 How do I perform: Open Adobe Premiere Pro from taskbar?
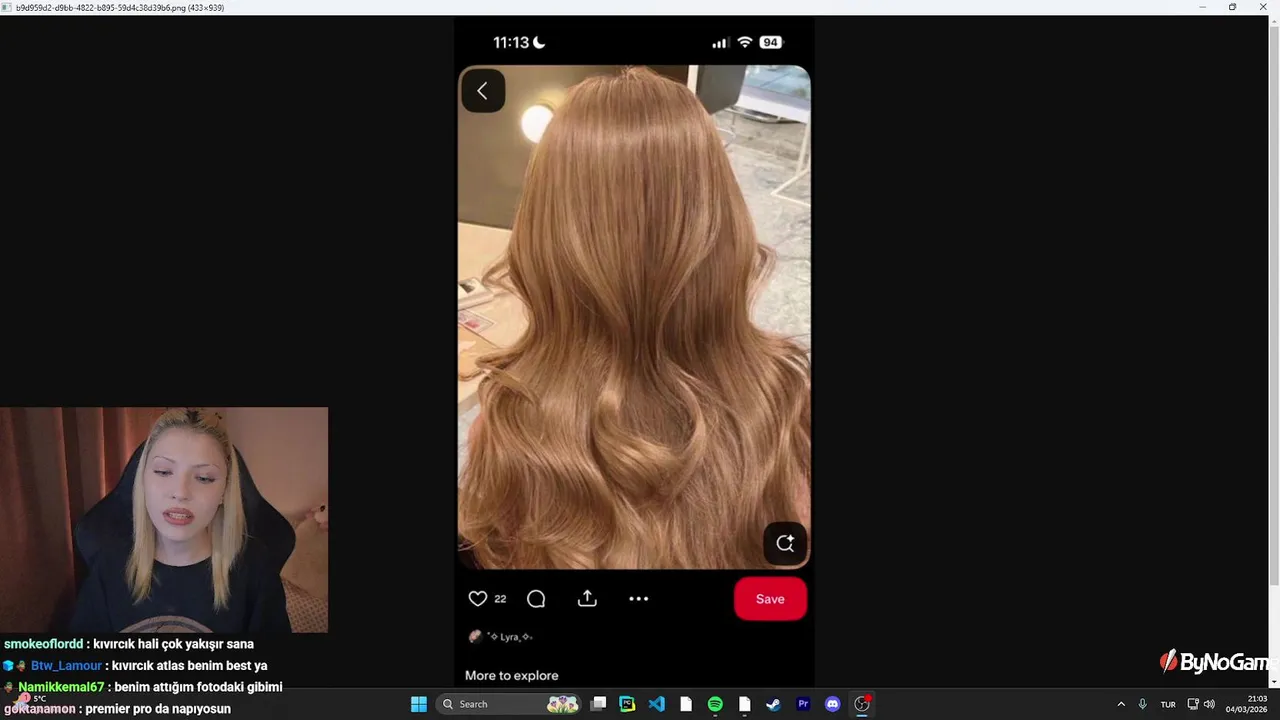tap(803, 704)
